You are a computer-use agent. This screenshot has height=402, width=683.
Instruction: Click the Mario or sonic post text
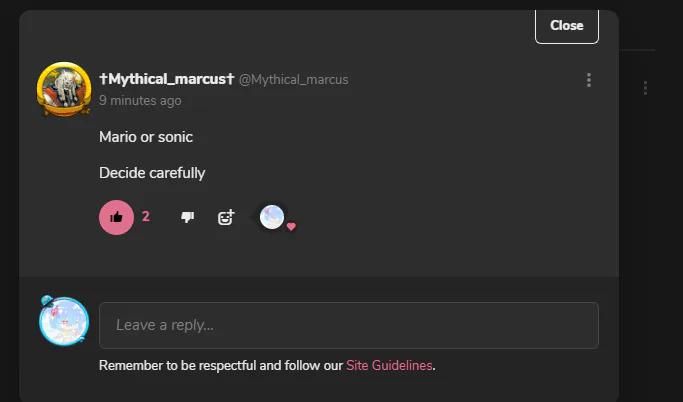coord(146,136)
